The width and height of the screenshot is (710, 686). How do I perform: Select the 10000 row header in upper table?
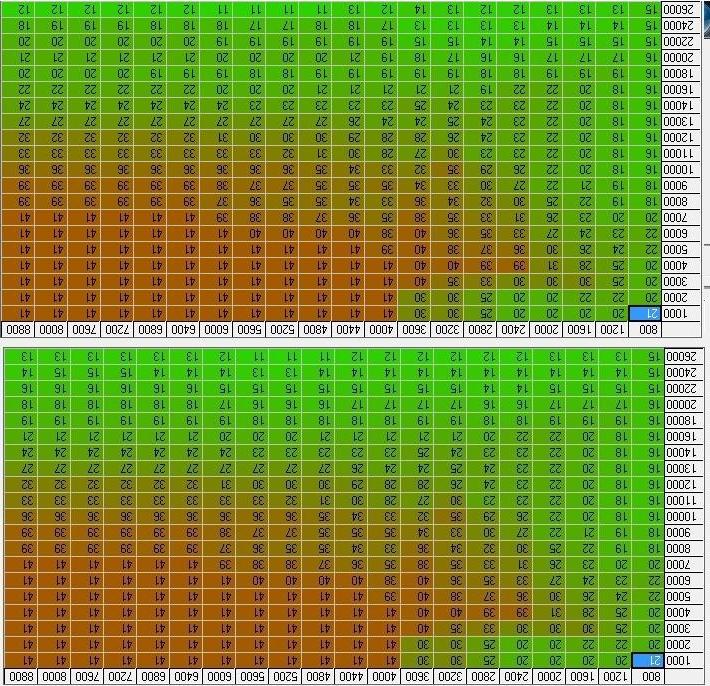coord(685,170)
